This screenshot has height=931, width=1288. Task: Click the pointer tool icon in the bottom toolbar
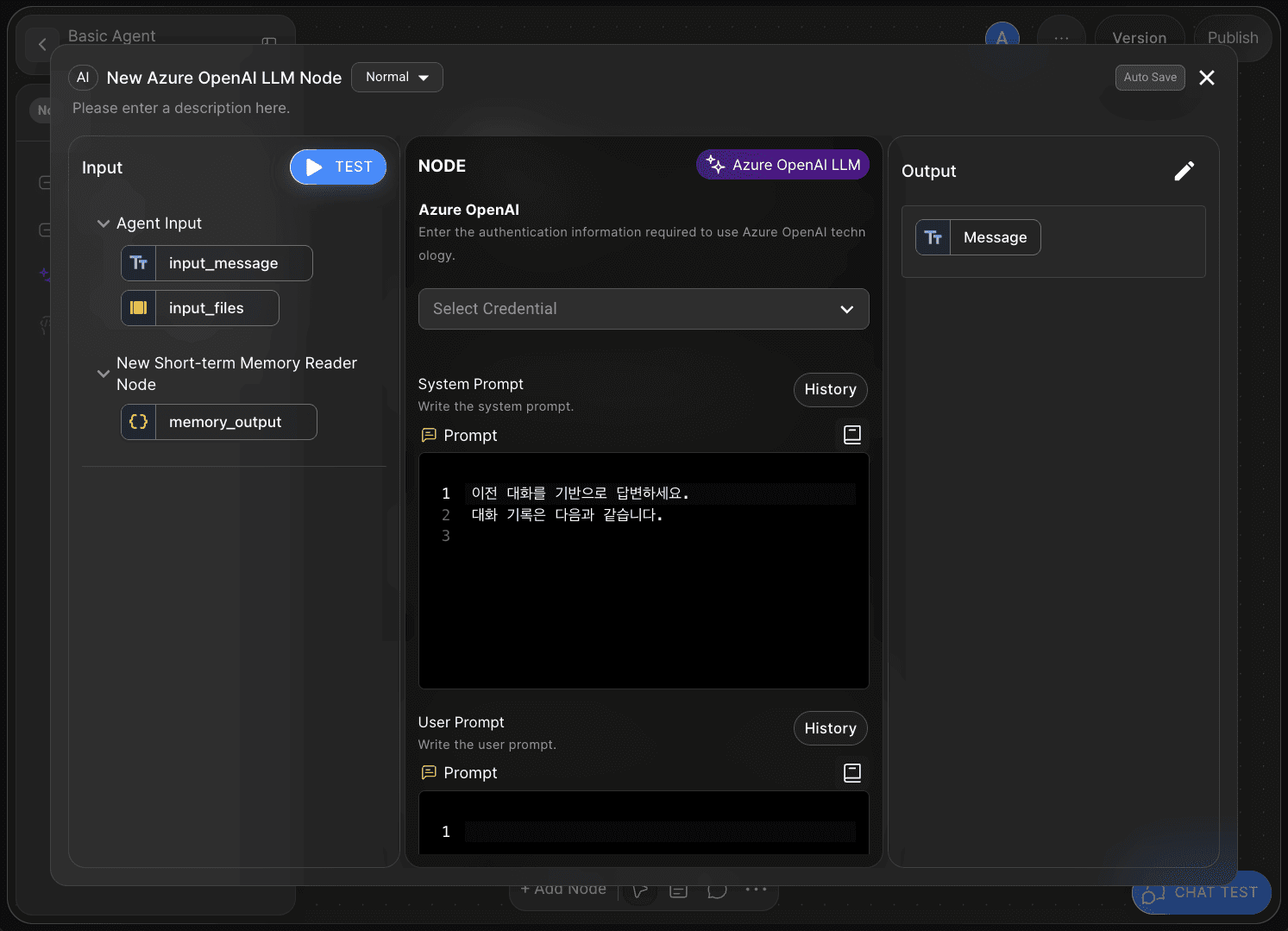click(639, 890)
